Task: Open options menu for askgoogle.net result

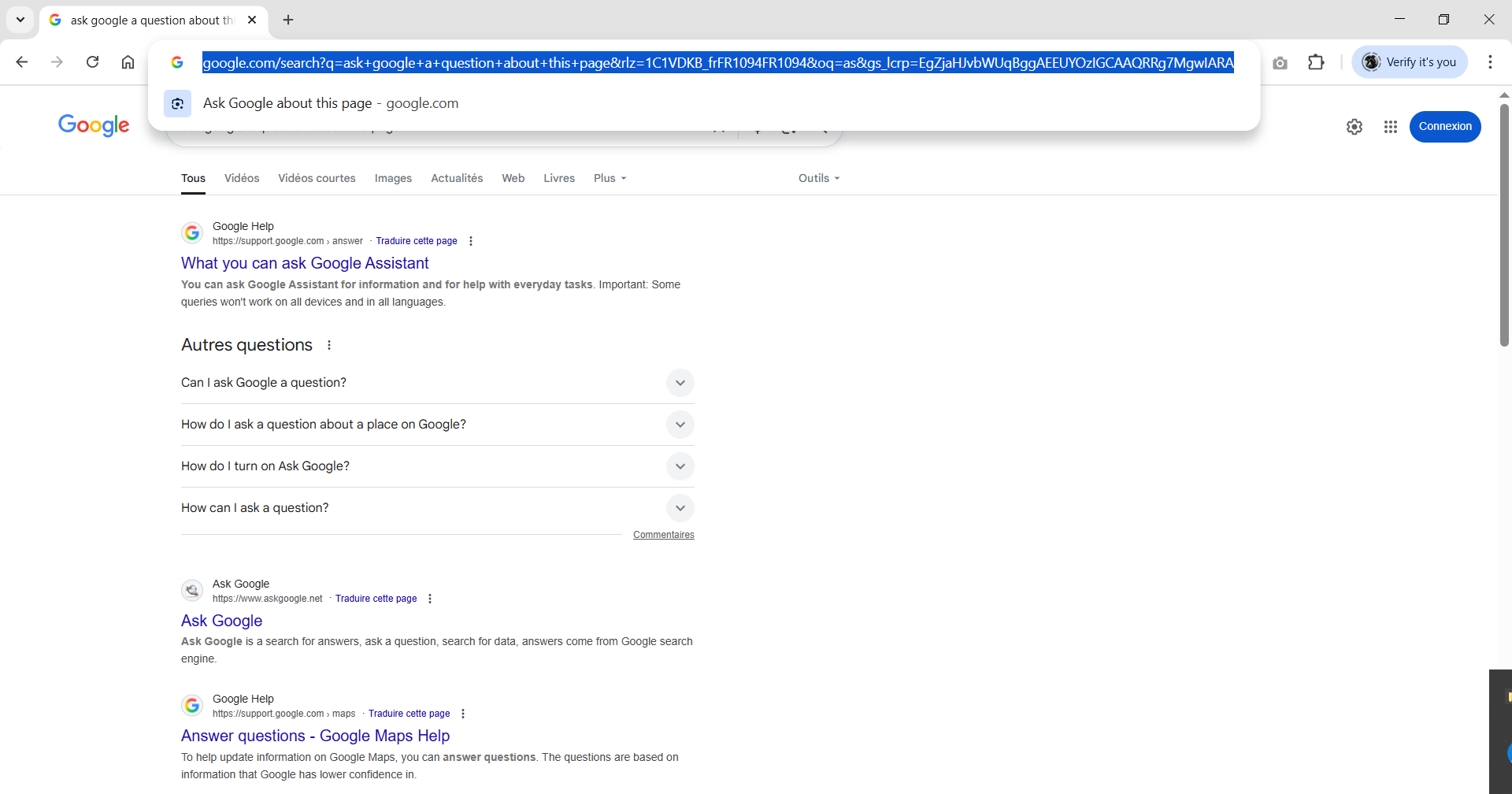Action: point(430,599)
